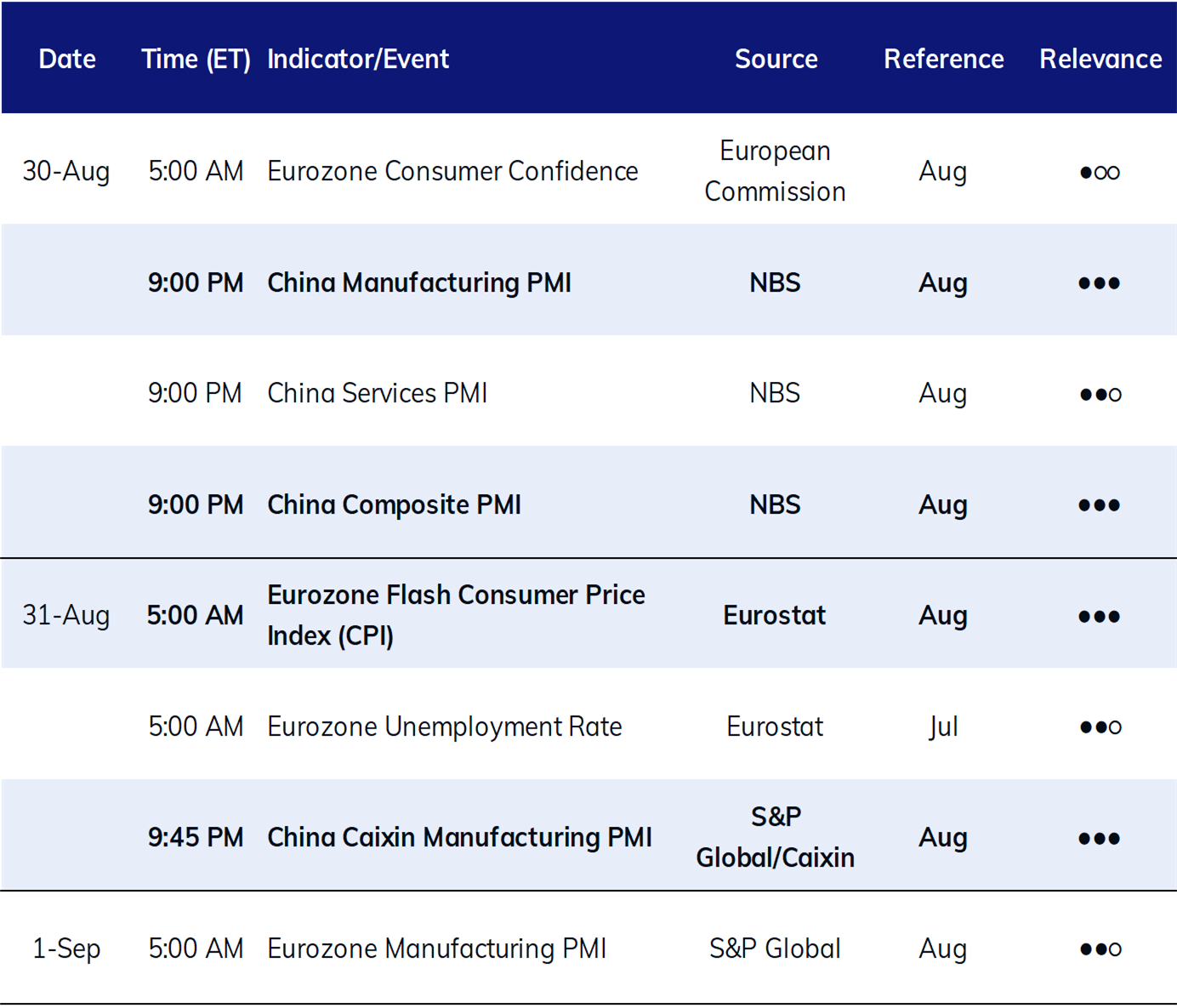Click the Time (ET) column header

[x=196, y=59]
